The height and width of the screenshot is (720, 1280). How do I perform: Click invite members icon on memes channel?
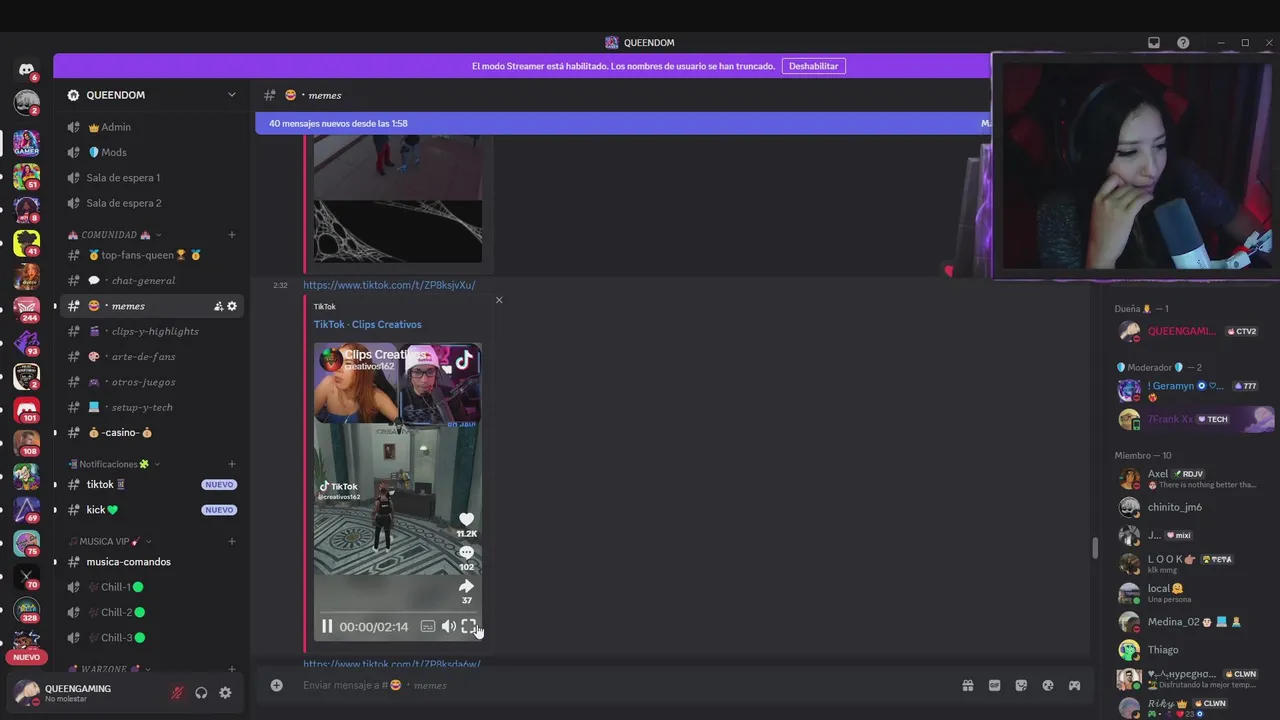coord(218,306)
